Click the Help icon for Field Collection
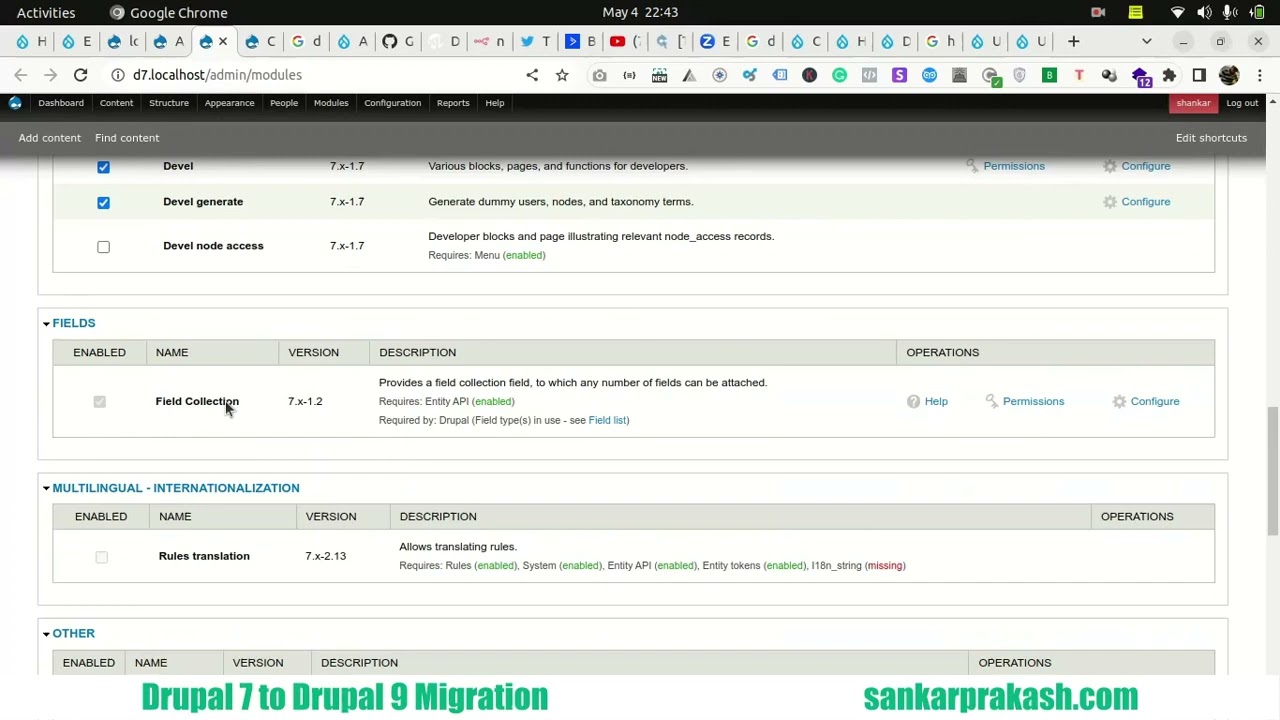This screenshot has height=720, width=1280. tap(913, 401)
